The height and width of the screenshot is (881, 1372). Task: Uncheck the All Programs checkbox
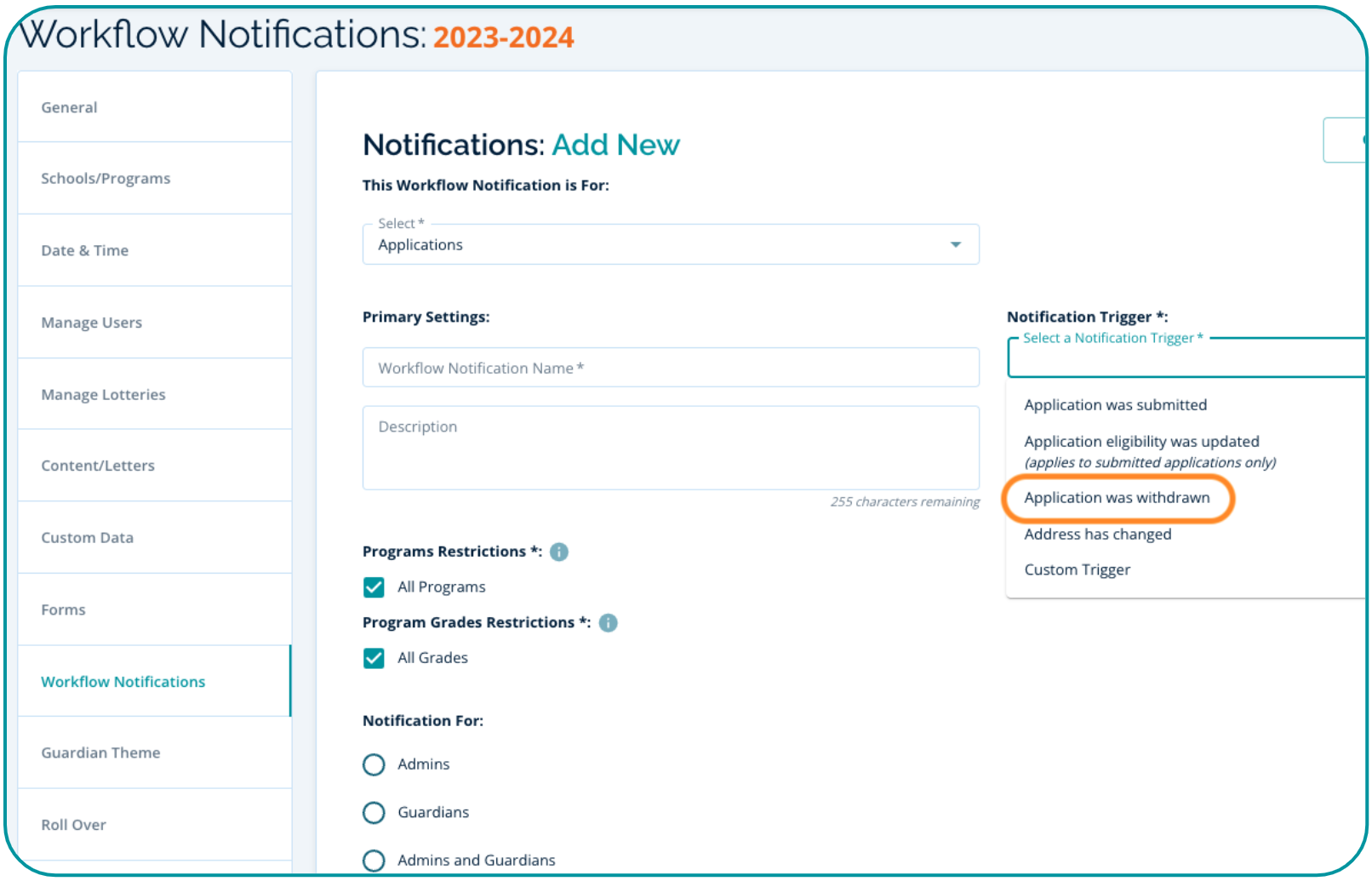pyautogui.click(x=374, y=587)
